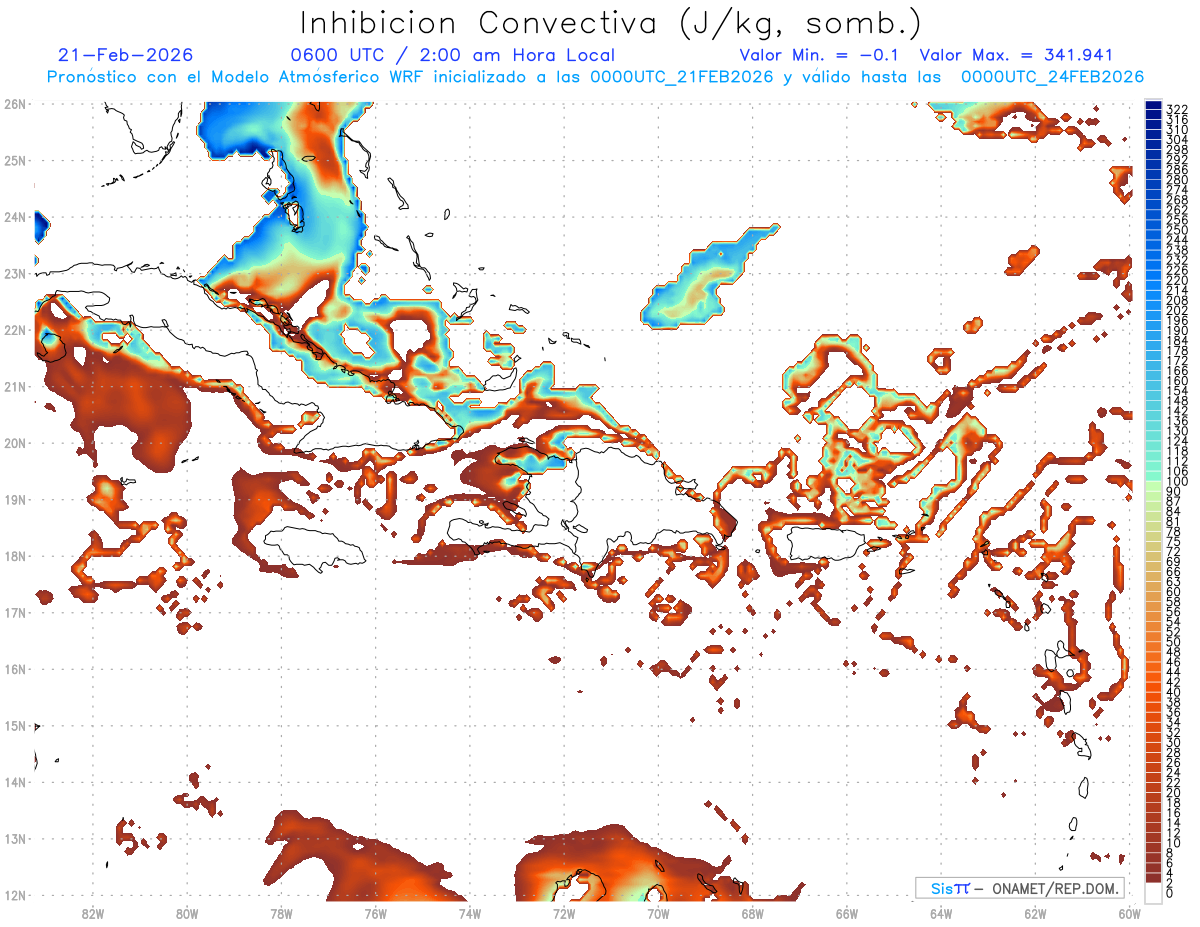Click the "18N" latitude label
Image resolution: width=1200 pixels, height=927 pixels.
(14, 556)
